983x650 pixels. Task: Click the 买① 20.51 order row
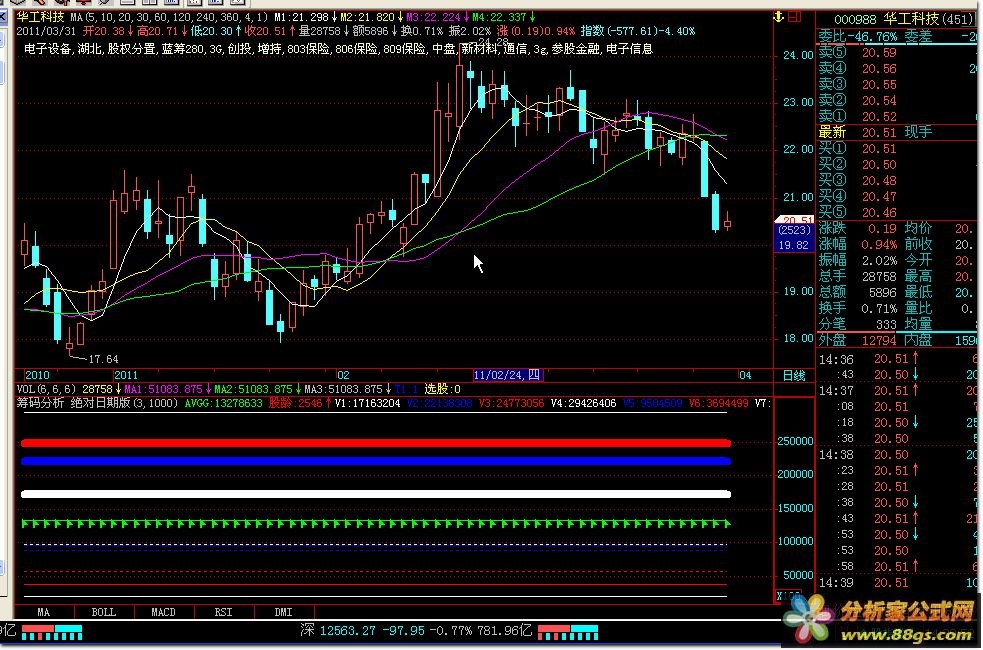pyautogui.click(x=898, y=149)
